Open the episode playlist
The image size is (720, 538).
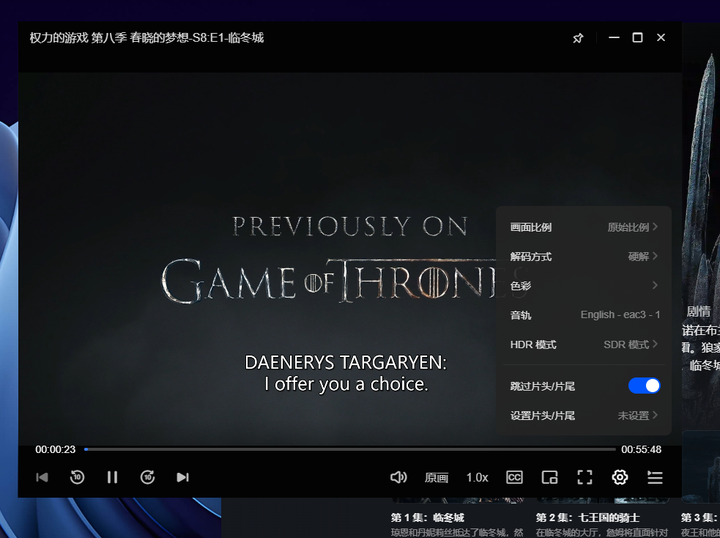655,478
